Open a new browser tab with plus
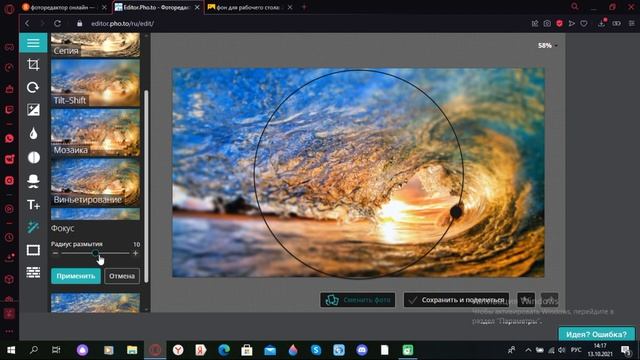 coord(304,7)
